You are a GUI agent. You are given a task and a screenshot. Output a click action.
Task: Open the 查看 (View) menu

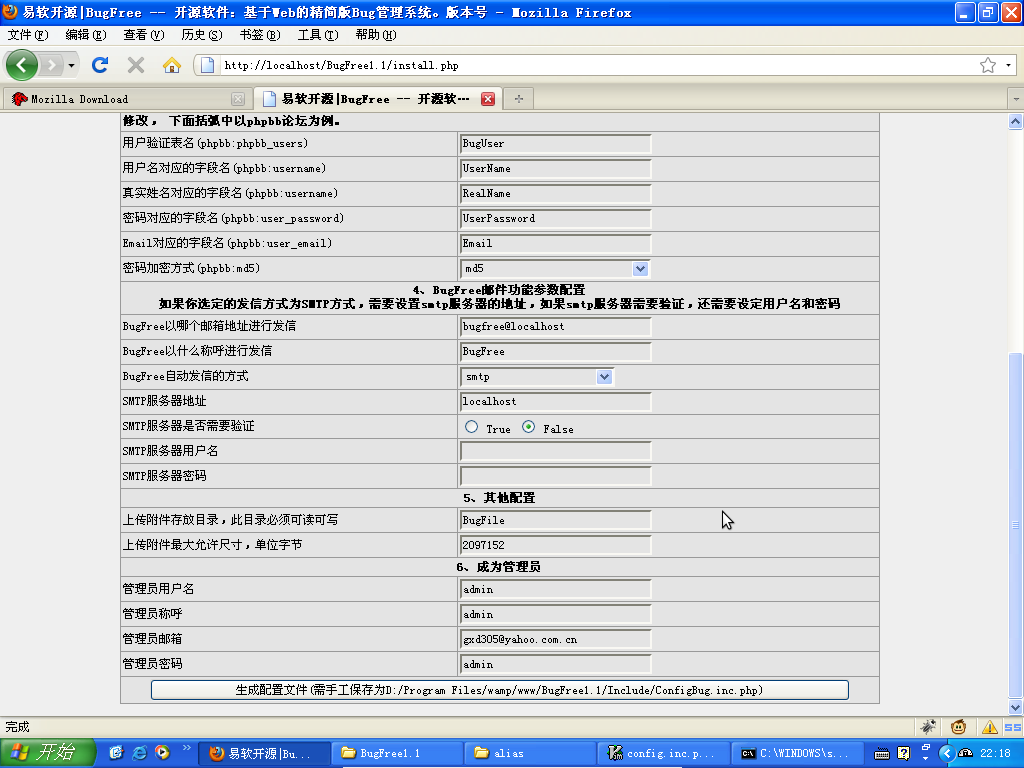tap(144, 35)
